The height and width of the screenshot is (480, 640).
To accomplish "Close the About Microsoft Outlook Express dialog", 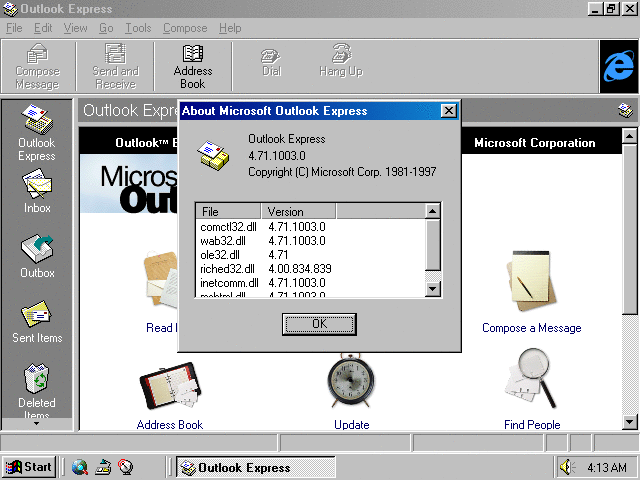I will (449, 111).
